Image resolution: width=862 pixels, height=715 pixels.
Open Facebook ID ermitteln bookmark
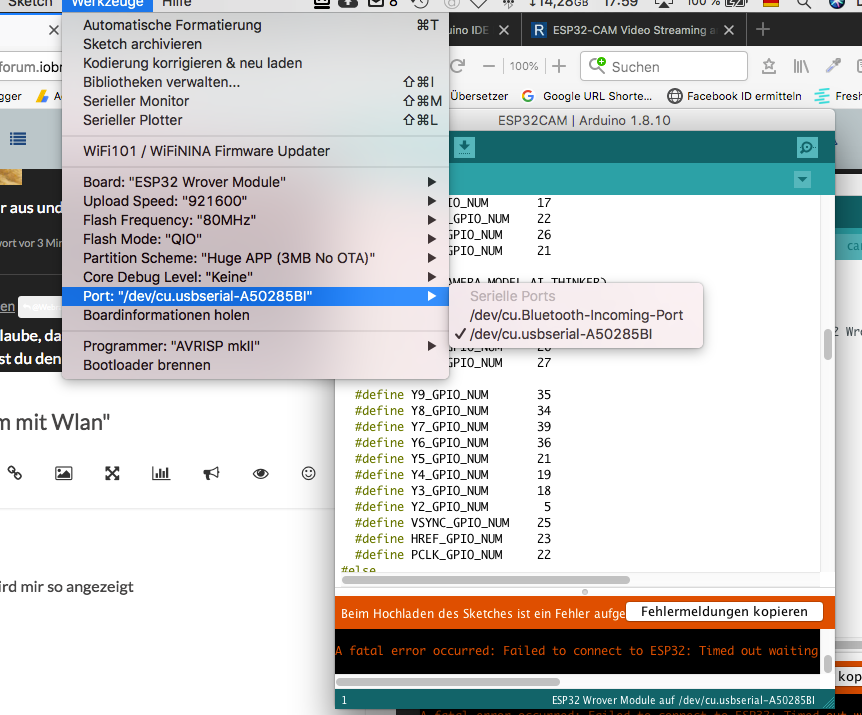(734, 96)
